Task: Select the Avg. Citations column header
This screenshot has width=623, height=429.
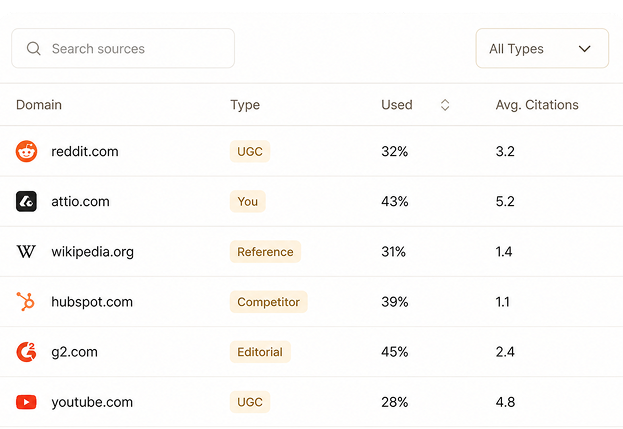Action: click(537, 105)
